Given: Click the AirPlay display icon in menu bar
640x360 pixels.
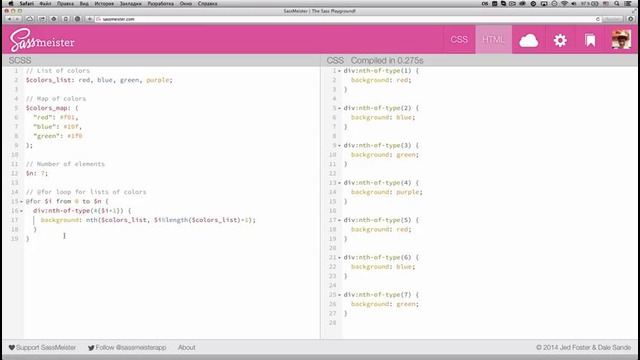Looking at the screenshot, I should click(x=544, y=3).
